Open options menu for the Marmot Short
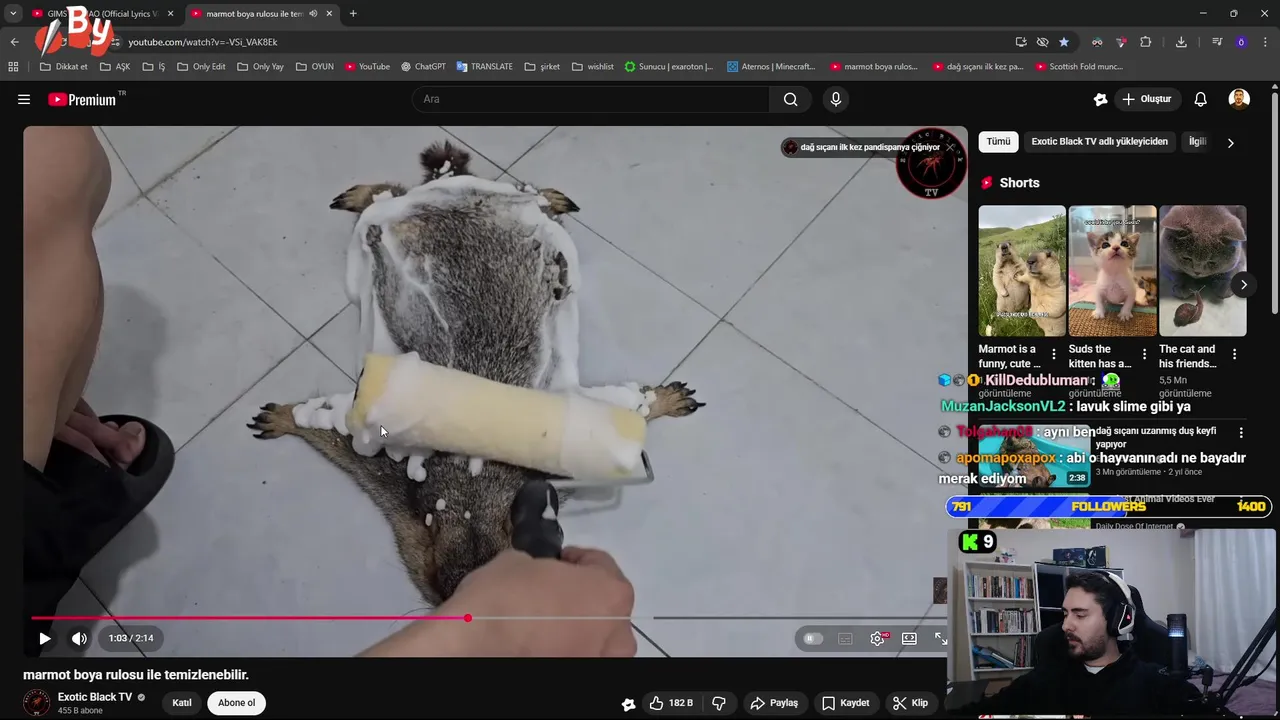Image resolution: width=1280 pixels, height=720 pixels. click(1054, 354)
